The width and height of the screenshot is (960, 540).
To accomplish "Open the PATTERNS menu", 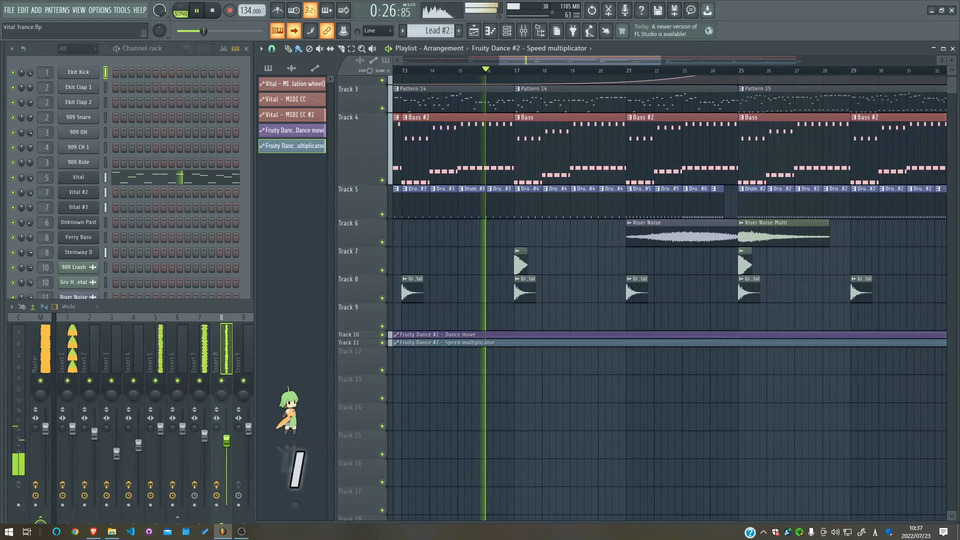I will pos(57,10).
